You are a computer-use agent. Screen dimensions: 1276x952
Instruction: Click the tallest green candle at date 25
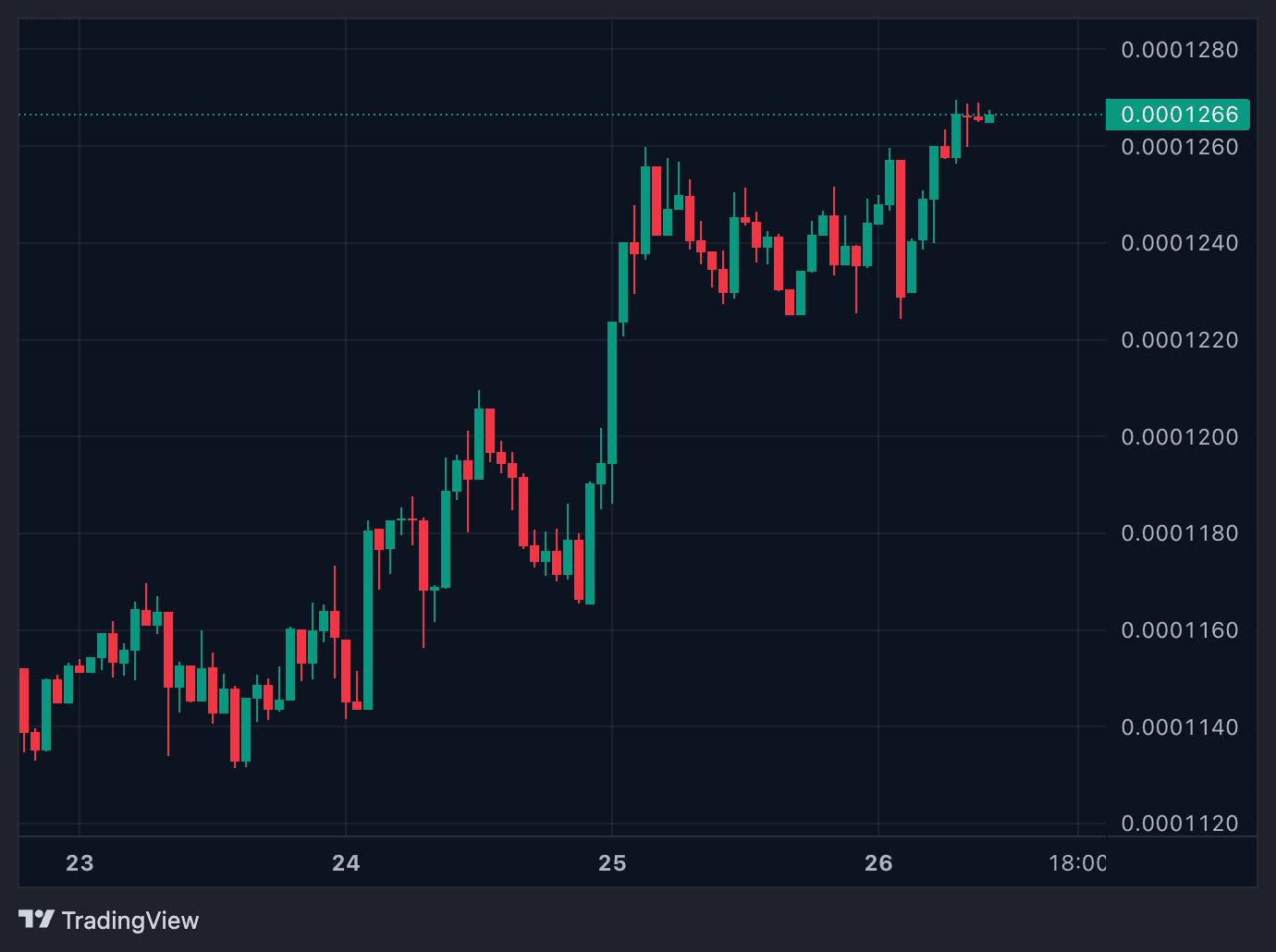pos(612,393)
